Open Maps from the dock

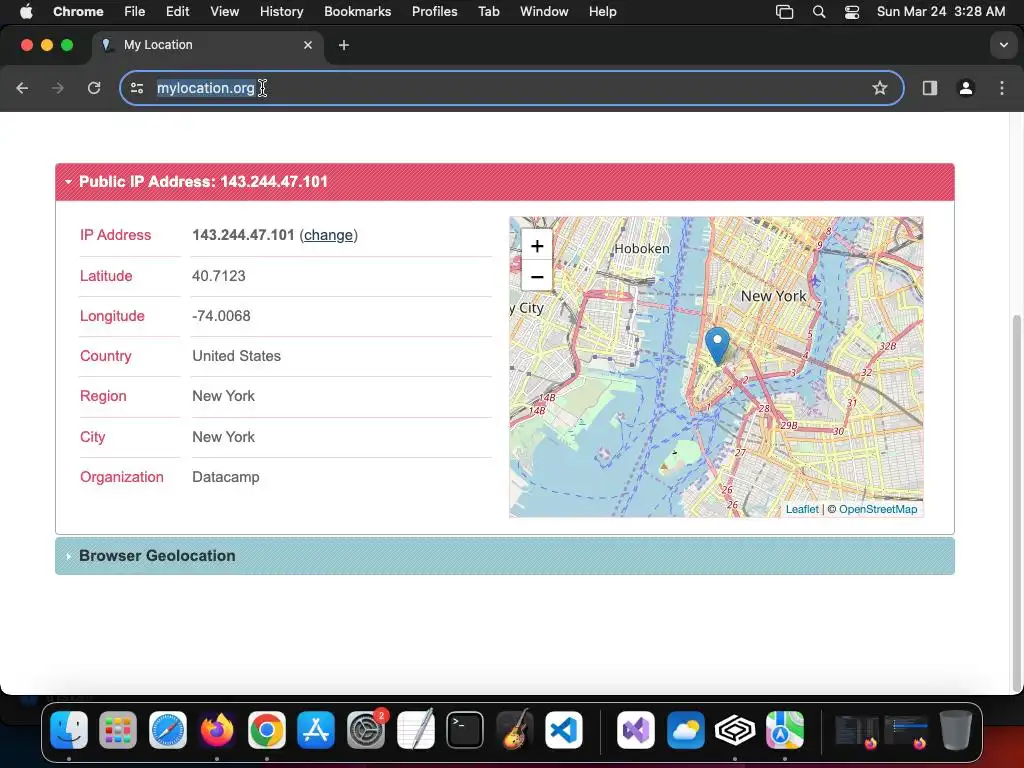tap(784, 730)
